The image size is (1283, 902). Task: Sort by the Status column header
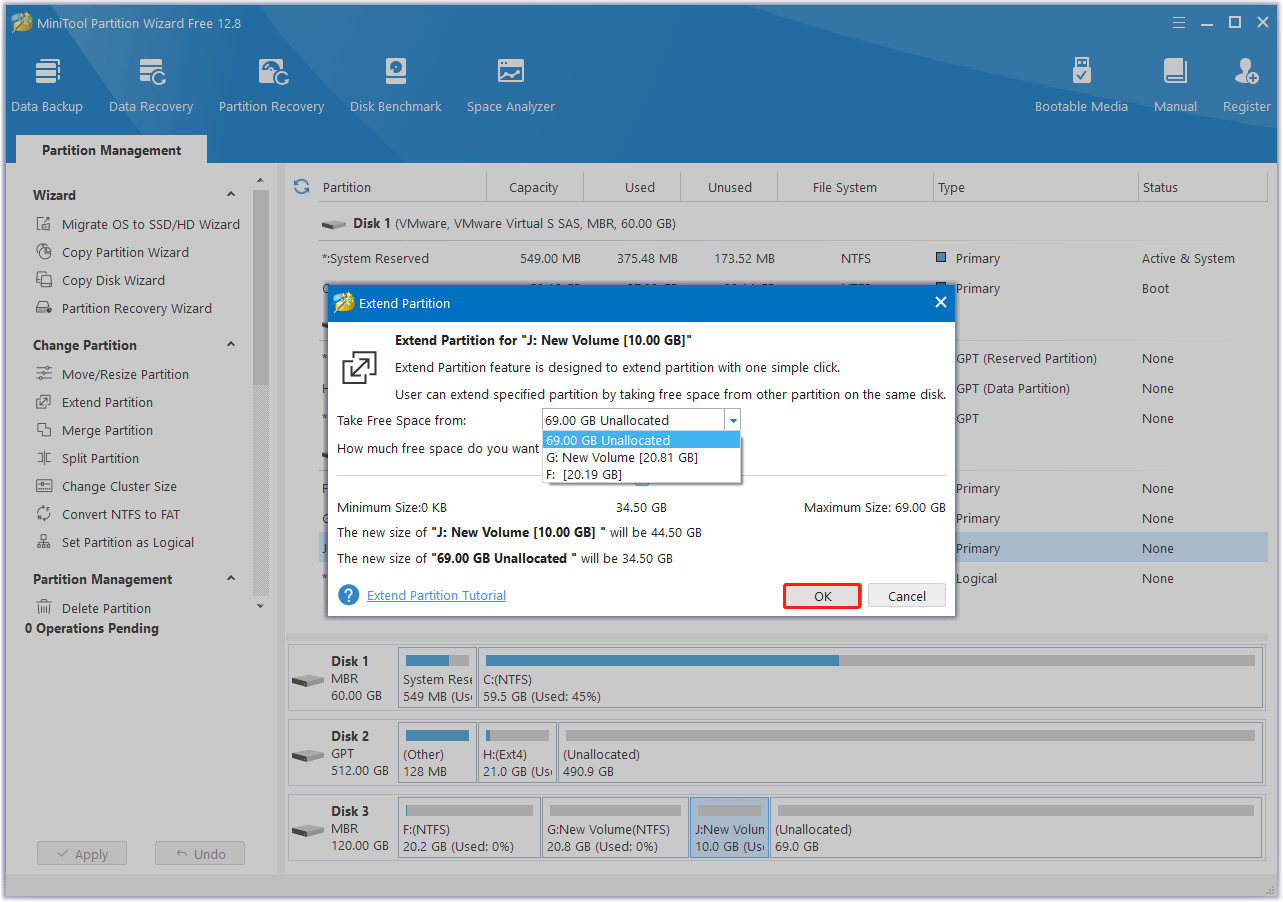coord(1202,187)
